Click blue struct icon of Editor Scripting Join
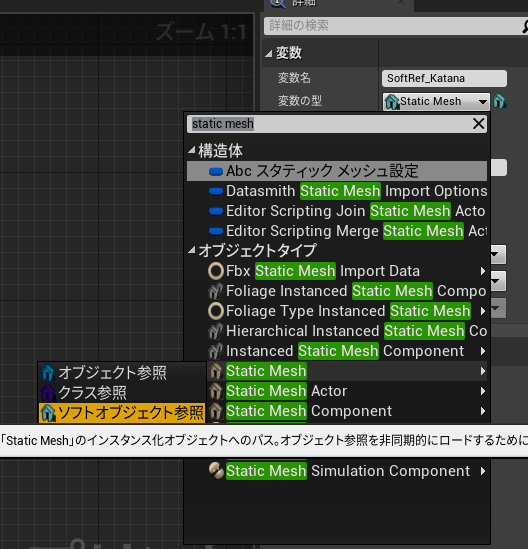Viewport: 528px width, 549px height. 216,211
